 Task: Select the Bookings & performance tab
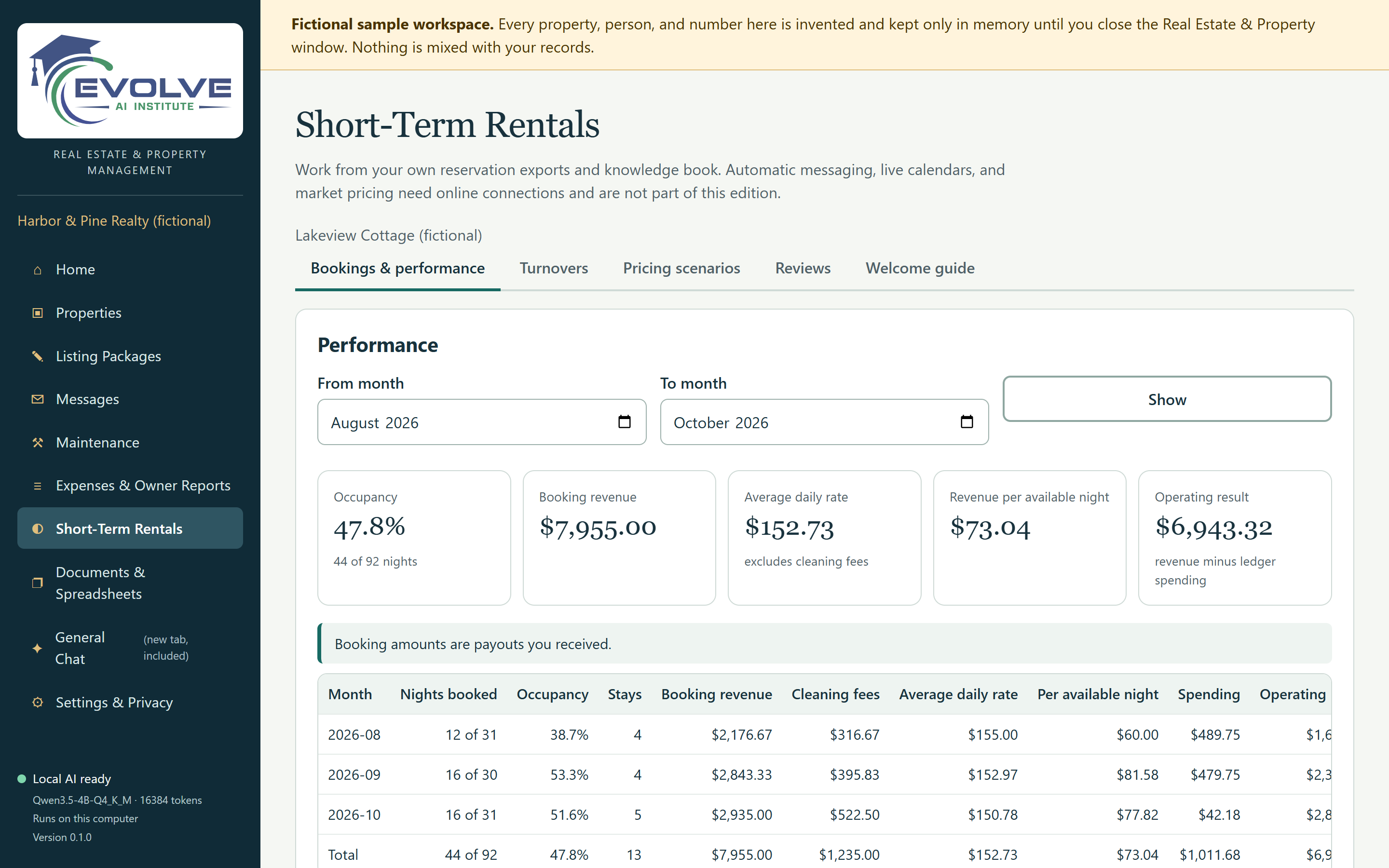[397, 268]
